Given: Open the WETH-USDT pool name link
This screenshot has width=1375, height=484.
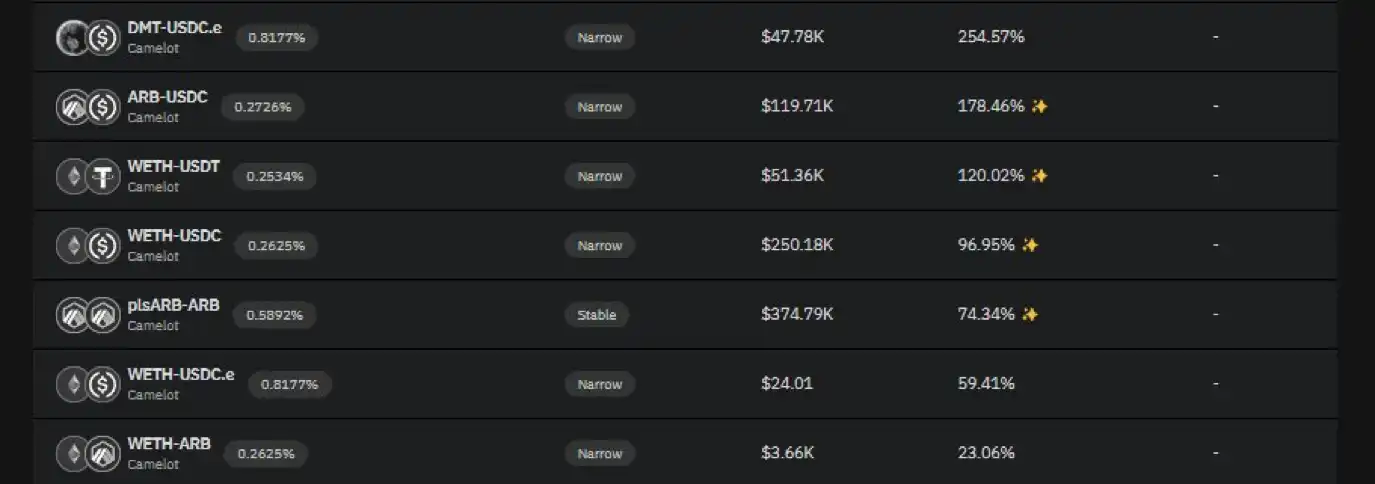Looking at the screenshot, I should [x=173, y=167].
